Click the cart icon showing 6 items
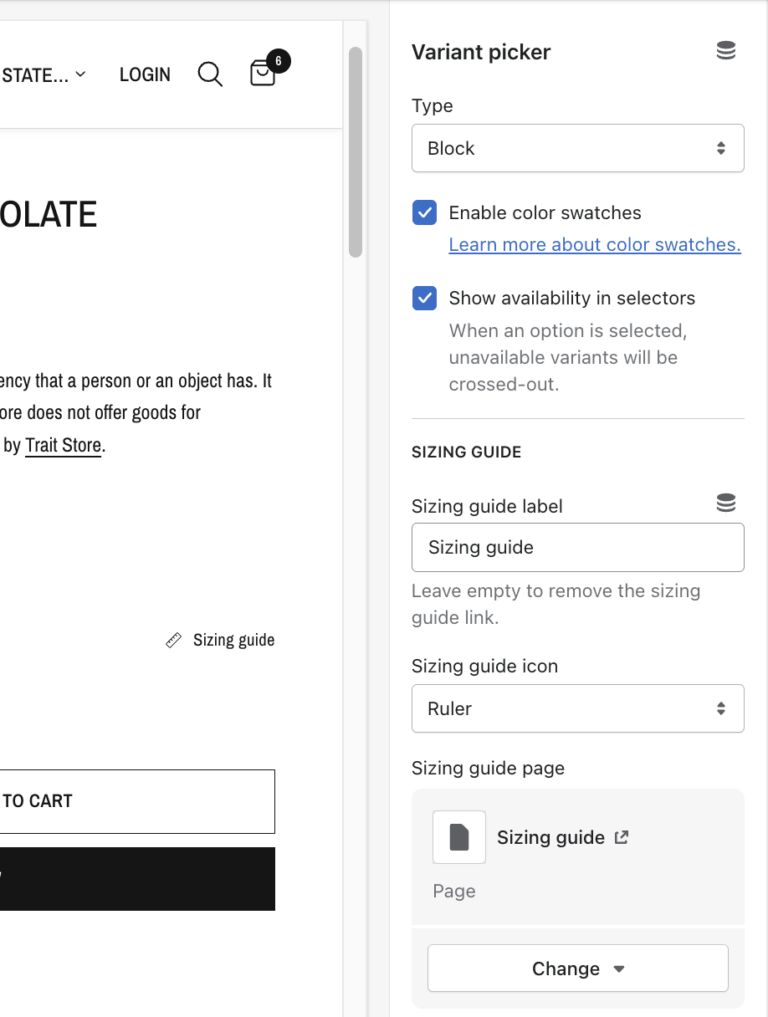 (263, 74)
